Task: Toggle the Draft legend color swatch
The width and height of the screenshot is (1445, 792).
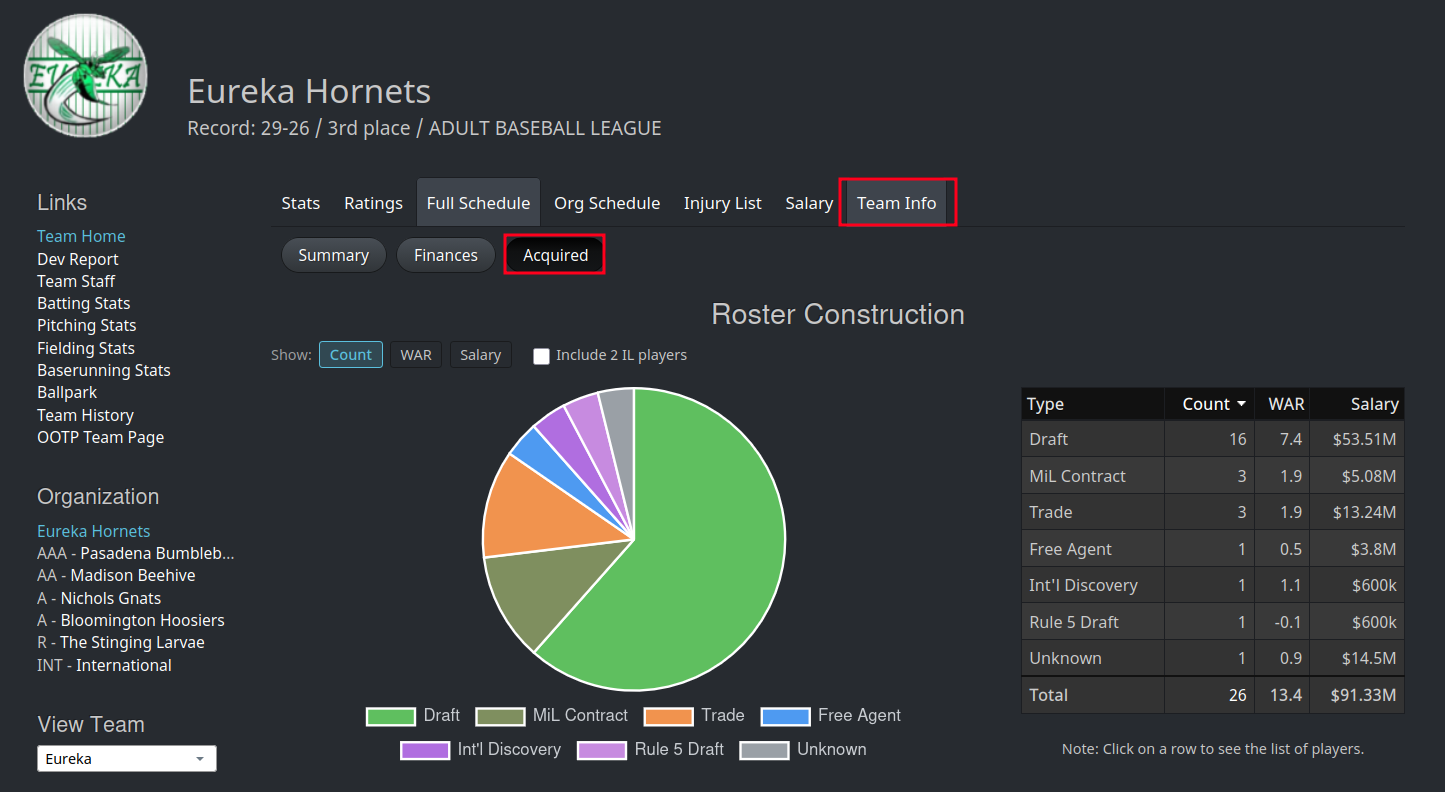Action: tap(390, 716)
